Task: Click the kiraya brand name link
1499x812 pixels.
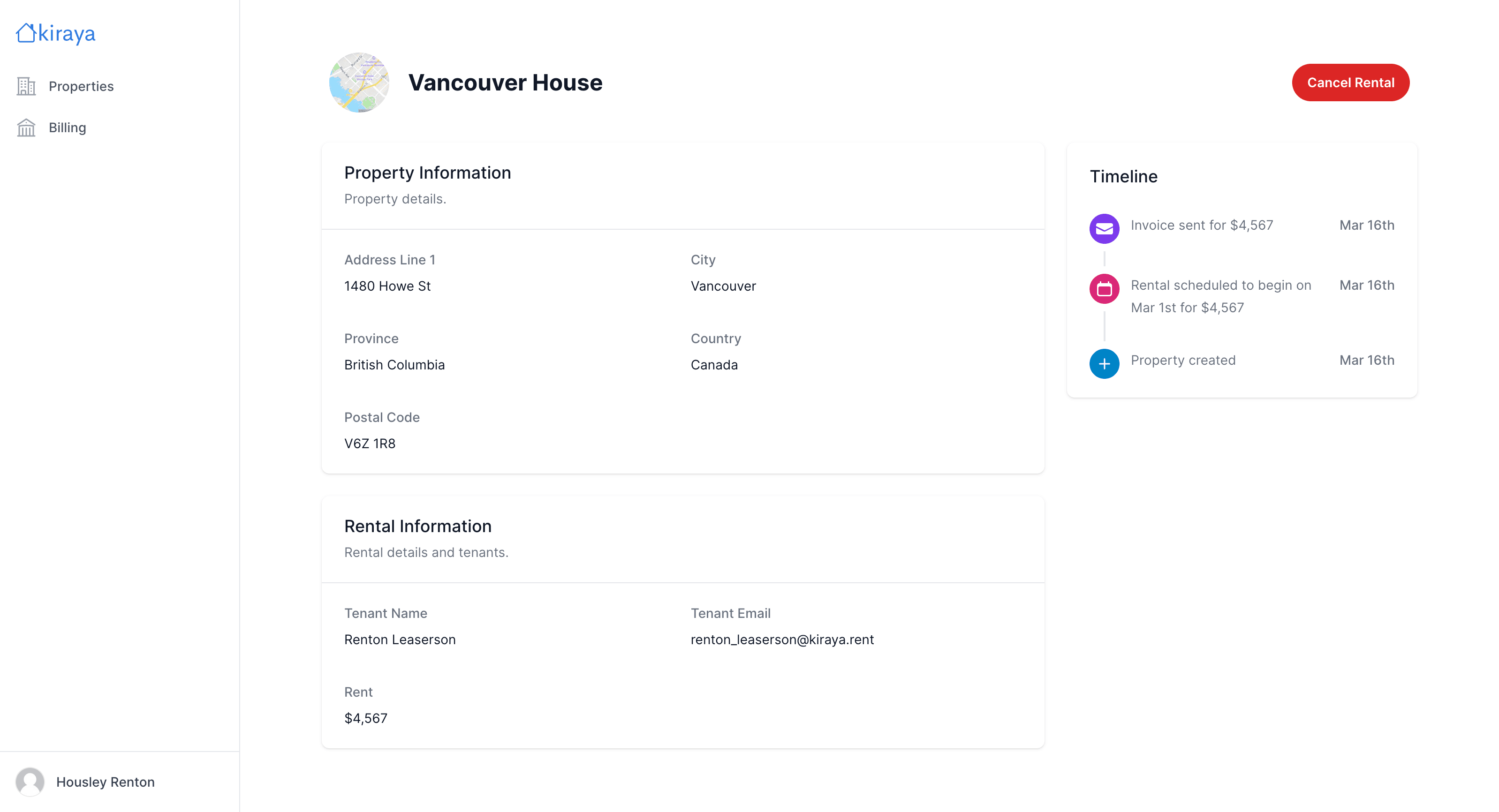Action: click(67, 34)
